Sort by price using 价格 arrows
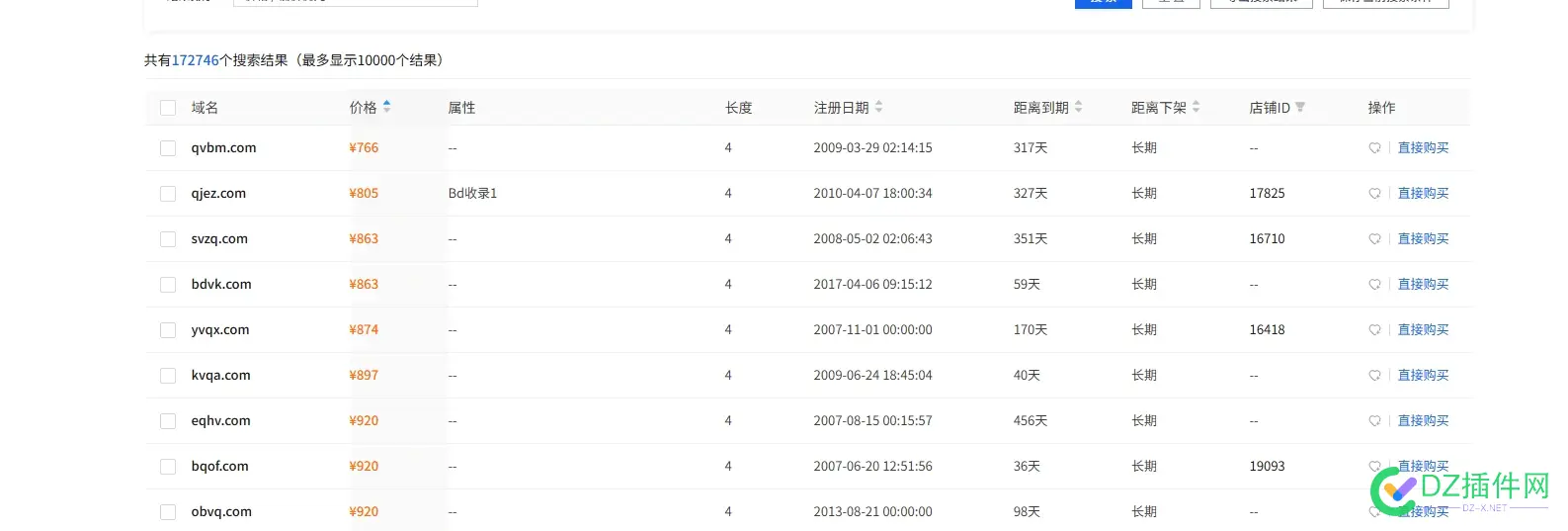This screenshot has height=531, width=1568. point(386,107)
